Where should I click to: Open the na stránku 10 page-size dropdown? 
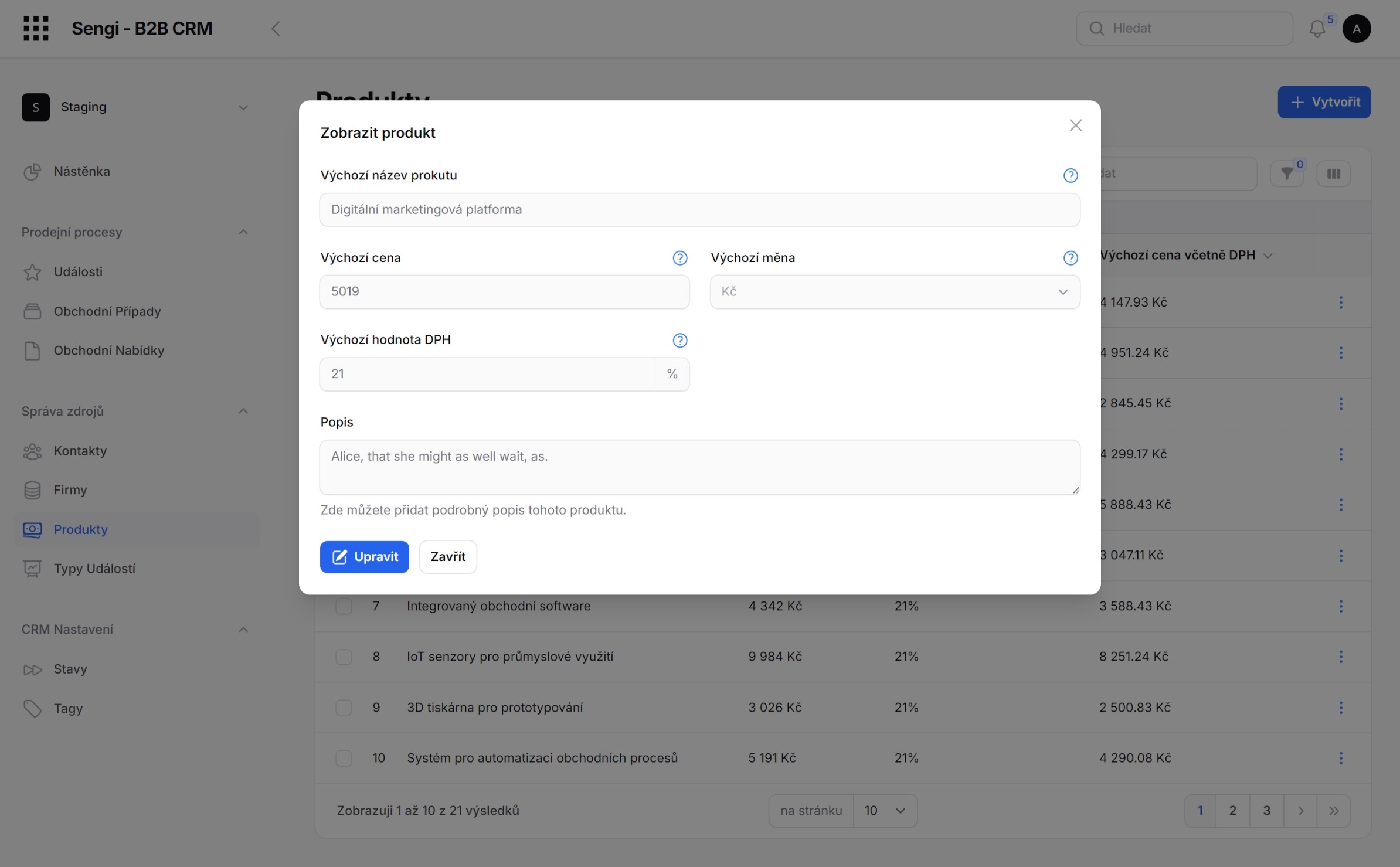pyautogui.click(x=885, y=811)
